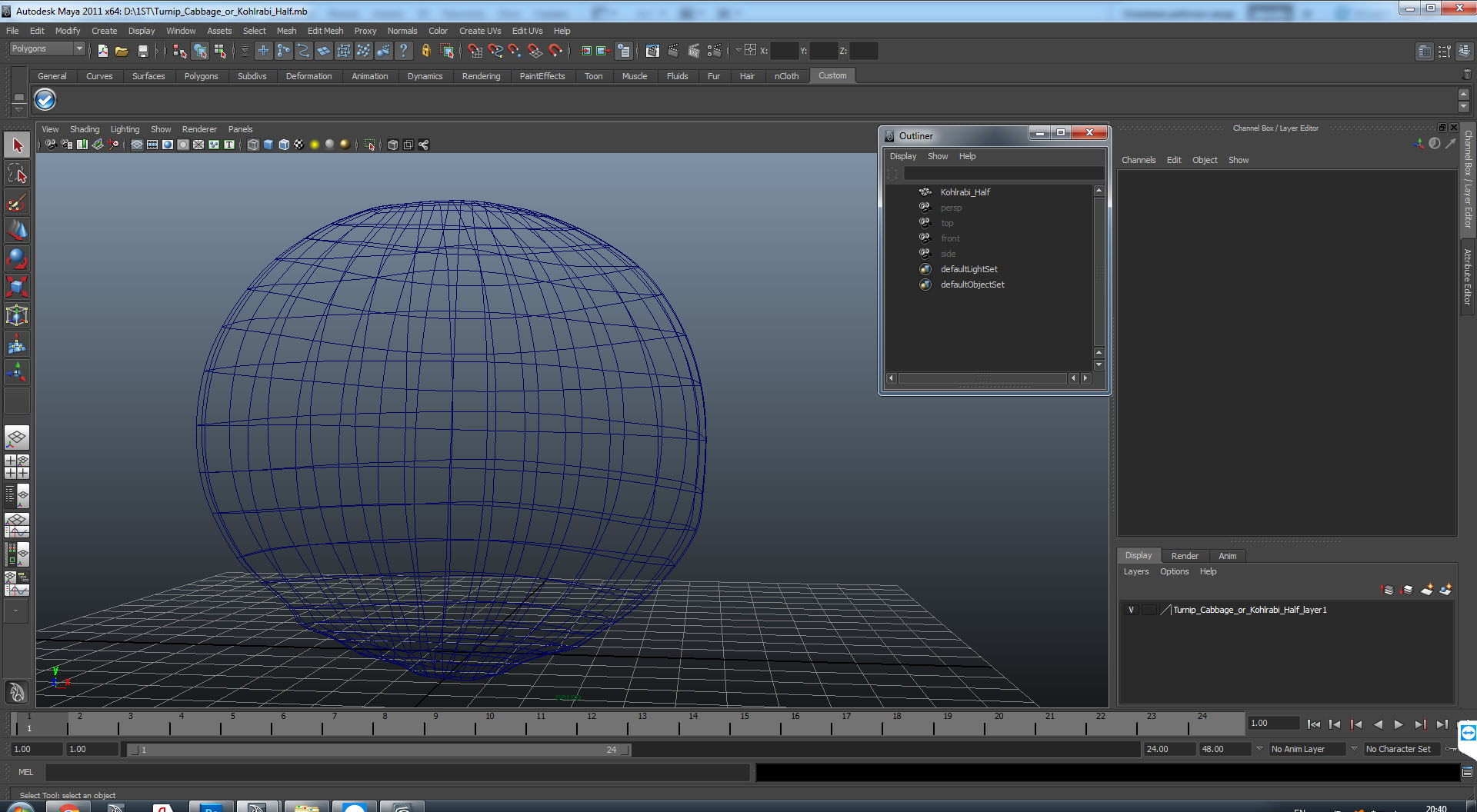The height and width of the screenshot is (812, 1477).
Task: Open viewport Shading menu
Action: click(x=85, y=129)
